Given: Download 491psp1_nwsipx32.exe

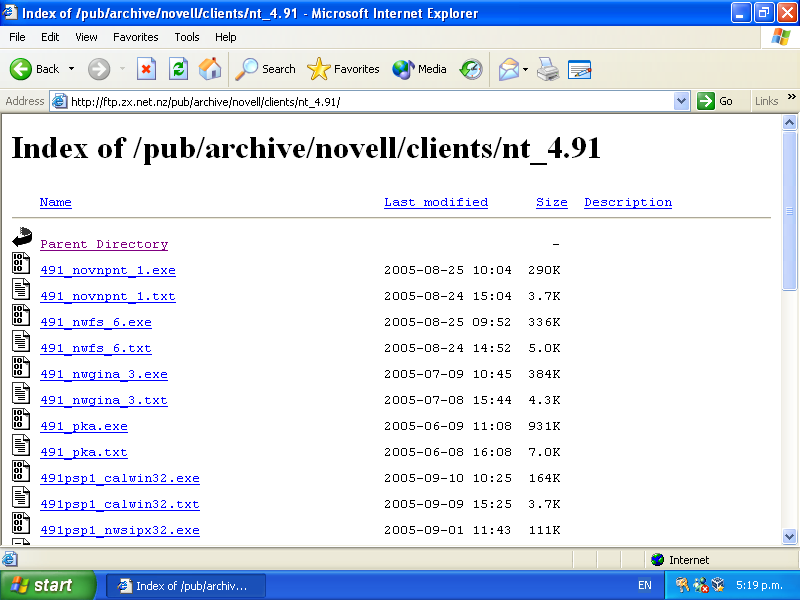Looking at the screenshot, I should pyautogui.click(x=120, y=530).
